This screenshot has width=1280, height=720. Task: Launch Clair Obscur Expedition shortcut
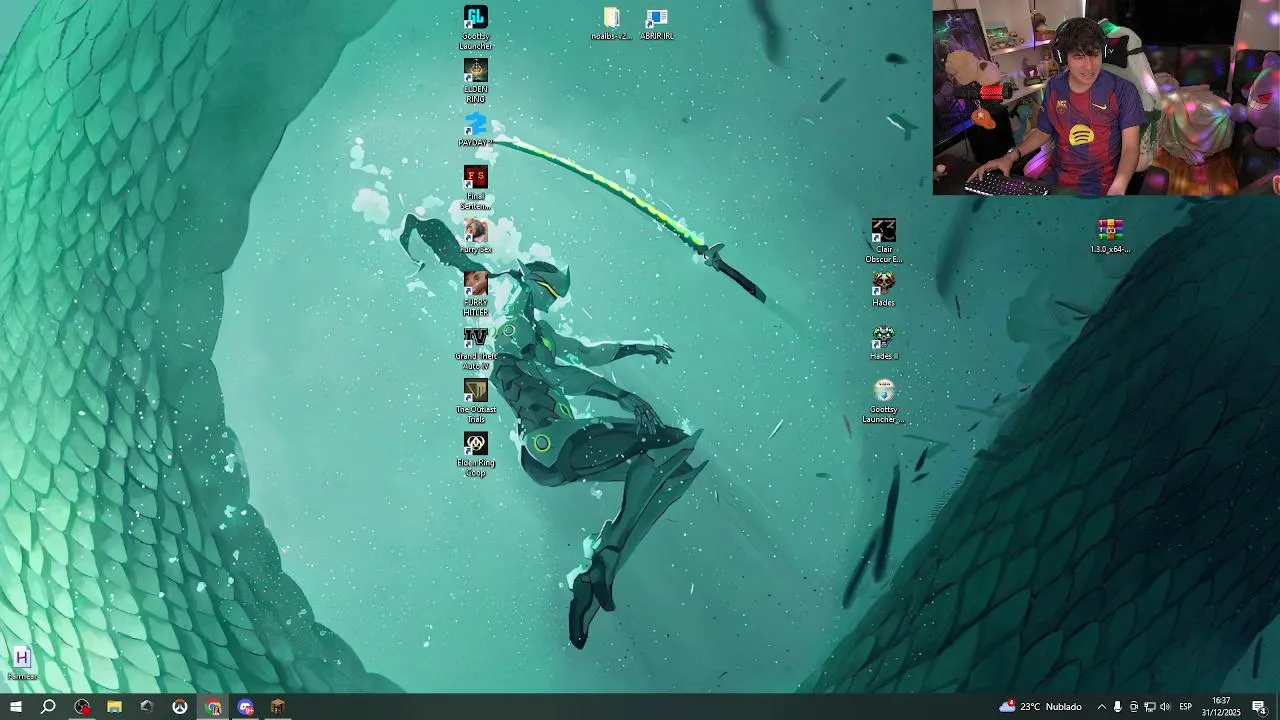(884, 241)
